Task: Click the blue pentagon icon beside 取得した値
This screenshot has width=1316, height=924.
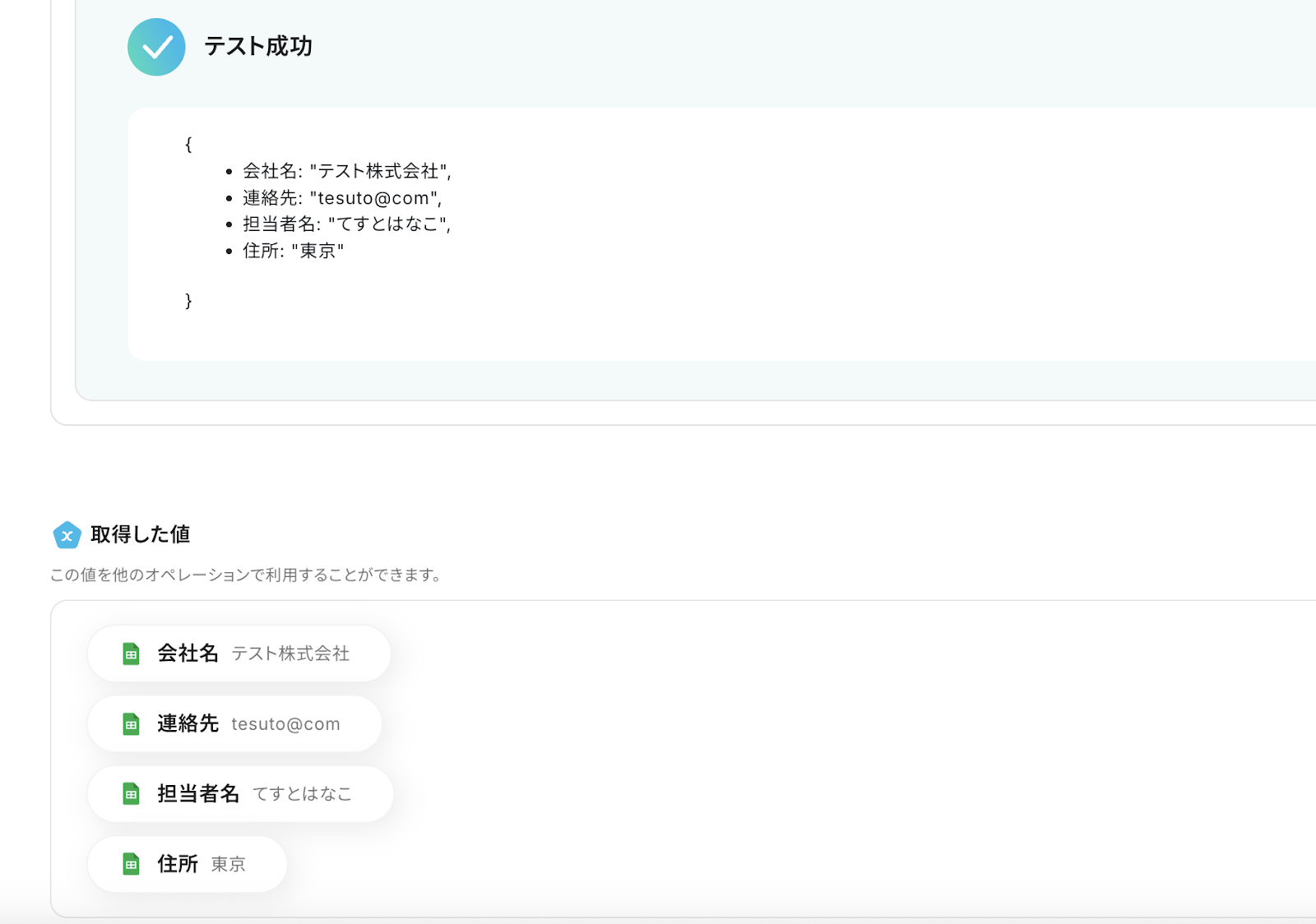Action: point(67,535)
